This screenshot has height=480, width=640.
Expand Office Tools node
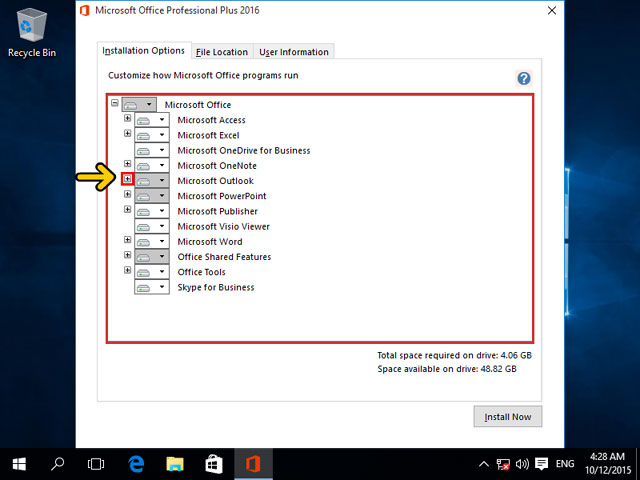pos(127,270)
